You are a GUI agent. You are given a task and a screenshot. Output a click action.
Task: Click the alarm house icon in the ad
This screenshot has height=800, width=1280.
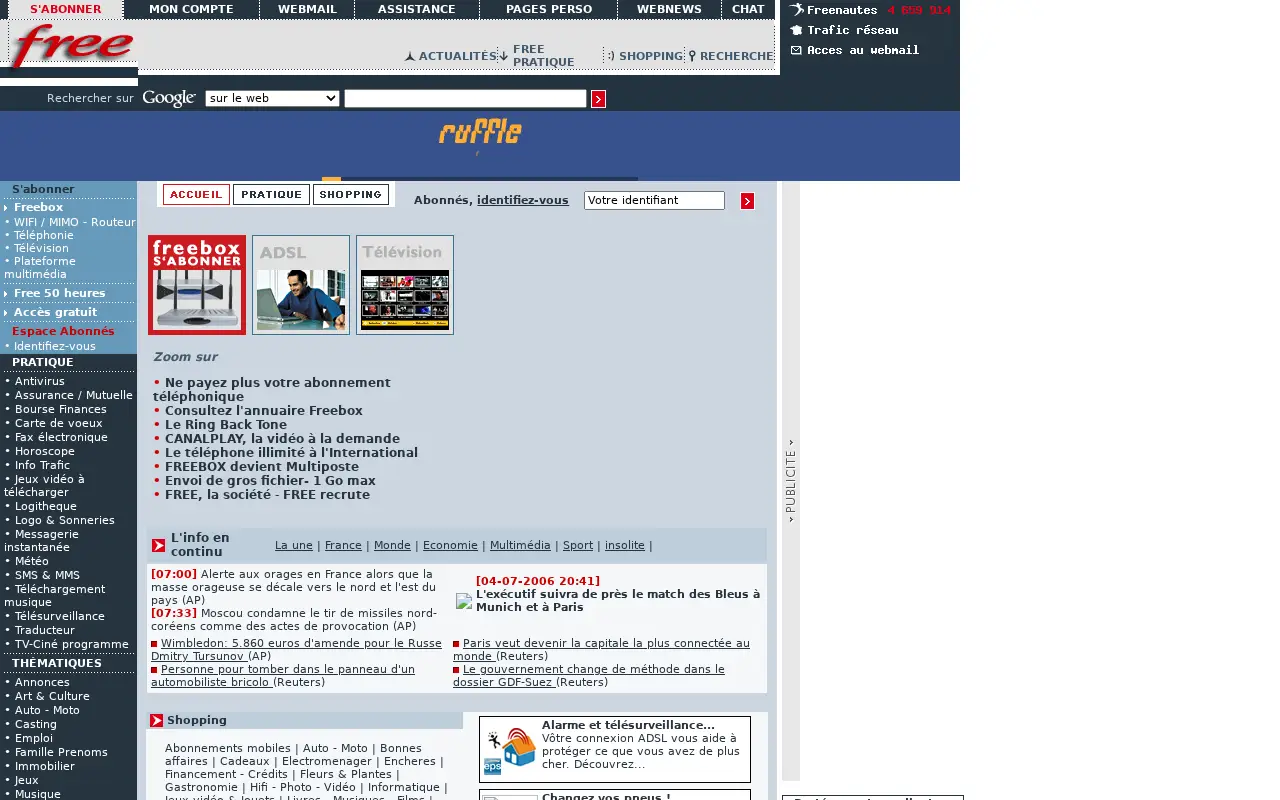tap(510, 750)
